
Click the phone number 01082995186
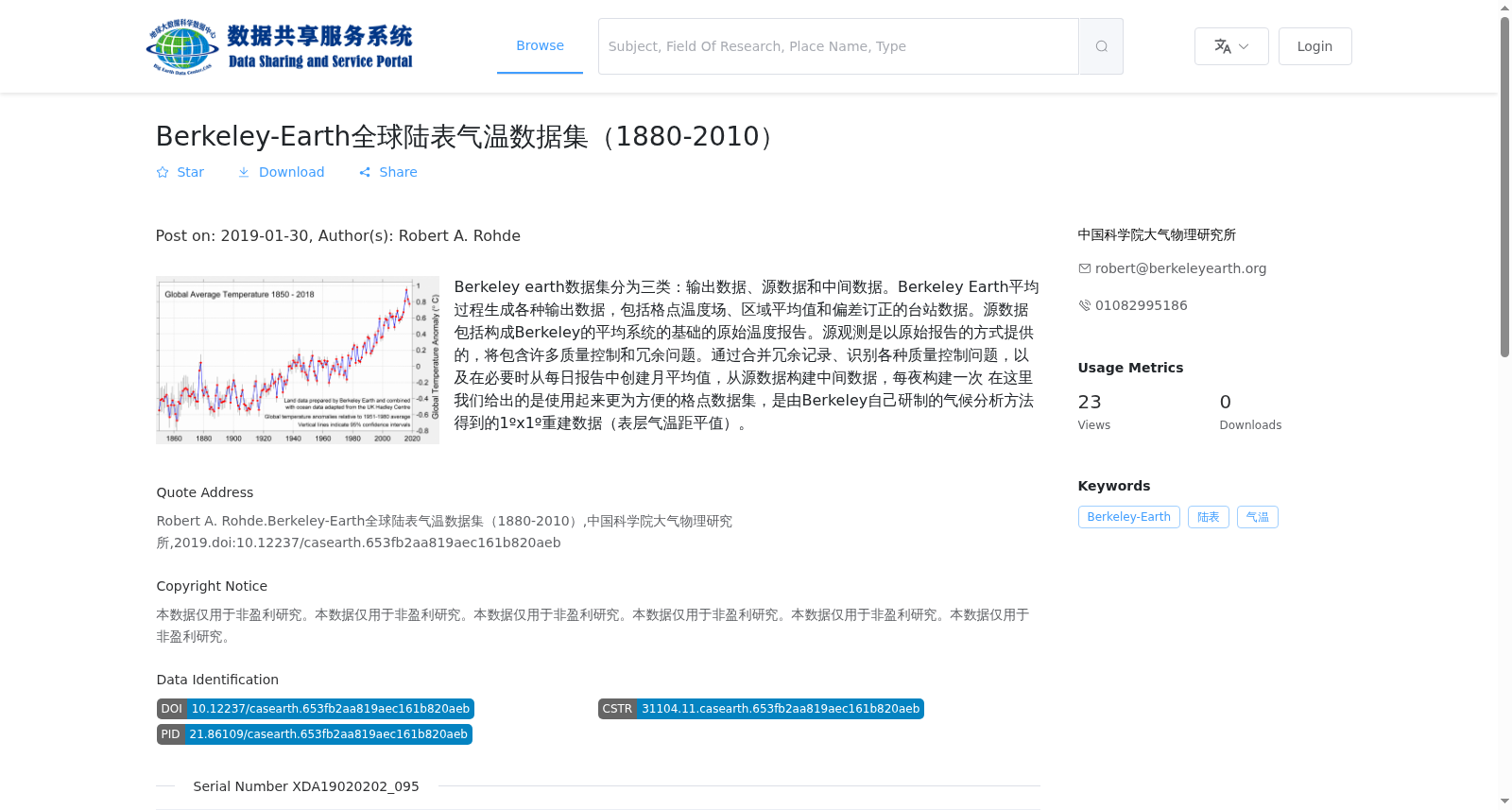click(x=1141, y=305)
